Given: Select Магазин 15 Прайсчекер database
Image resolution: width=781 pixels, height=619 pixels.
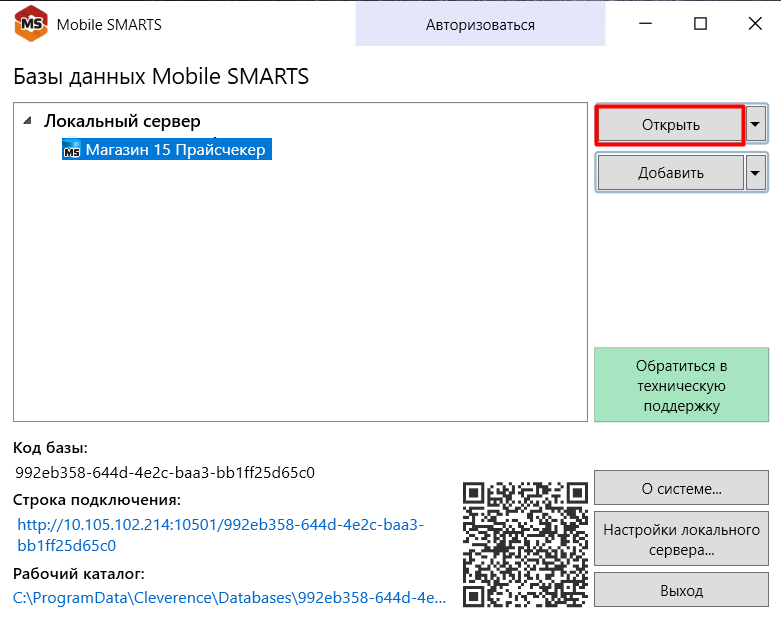Looking at the screenshot, I should tap(167, 149).
